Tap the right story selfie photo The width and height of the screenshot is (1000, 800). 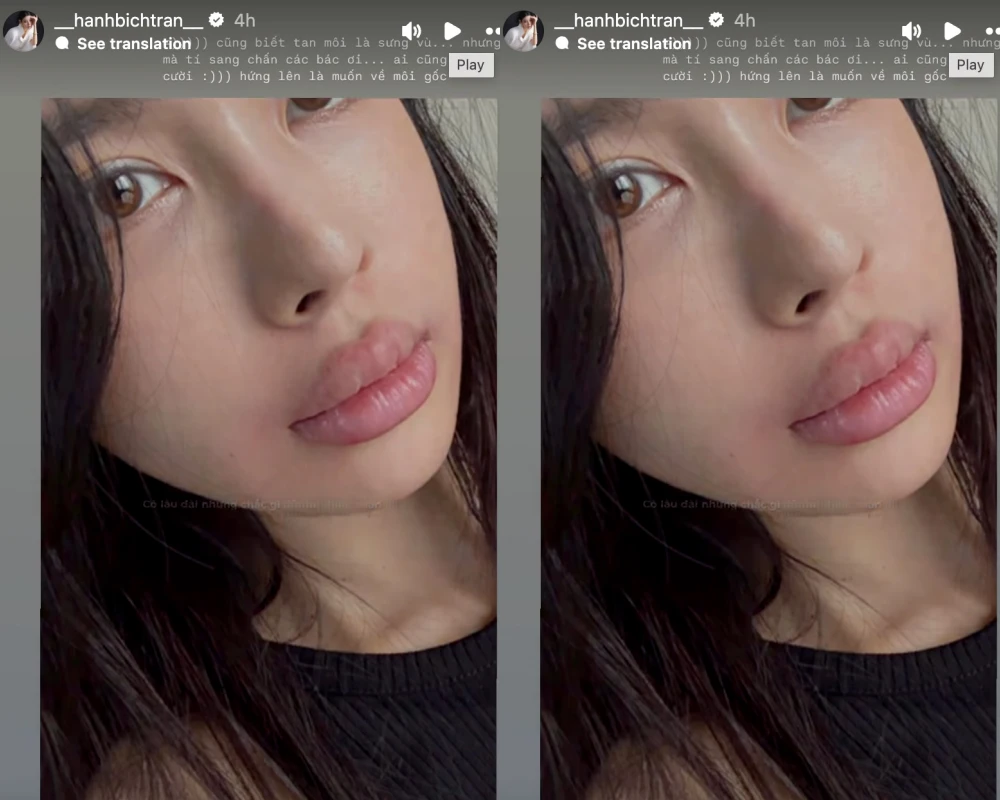(x=768, y=450)
